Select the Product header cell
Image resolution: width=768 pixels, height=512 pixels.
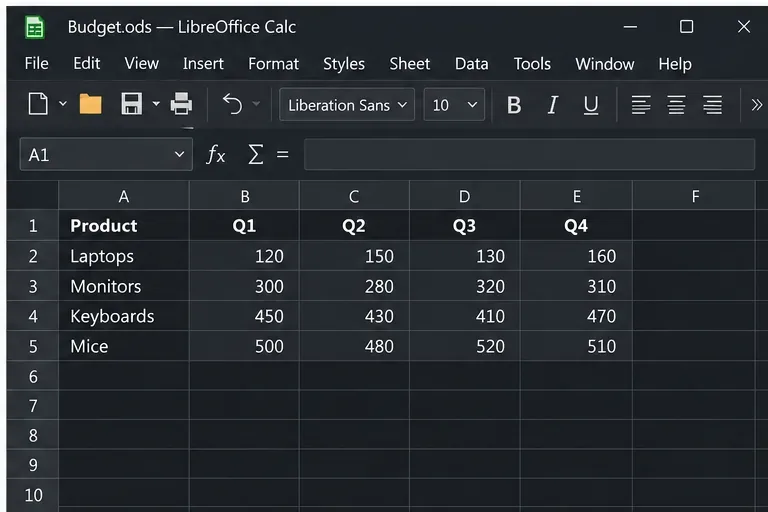[124, 226]
